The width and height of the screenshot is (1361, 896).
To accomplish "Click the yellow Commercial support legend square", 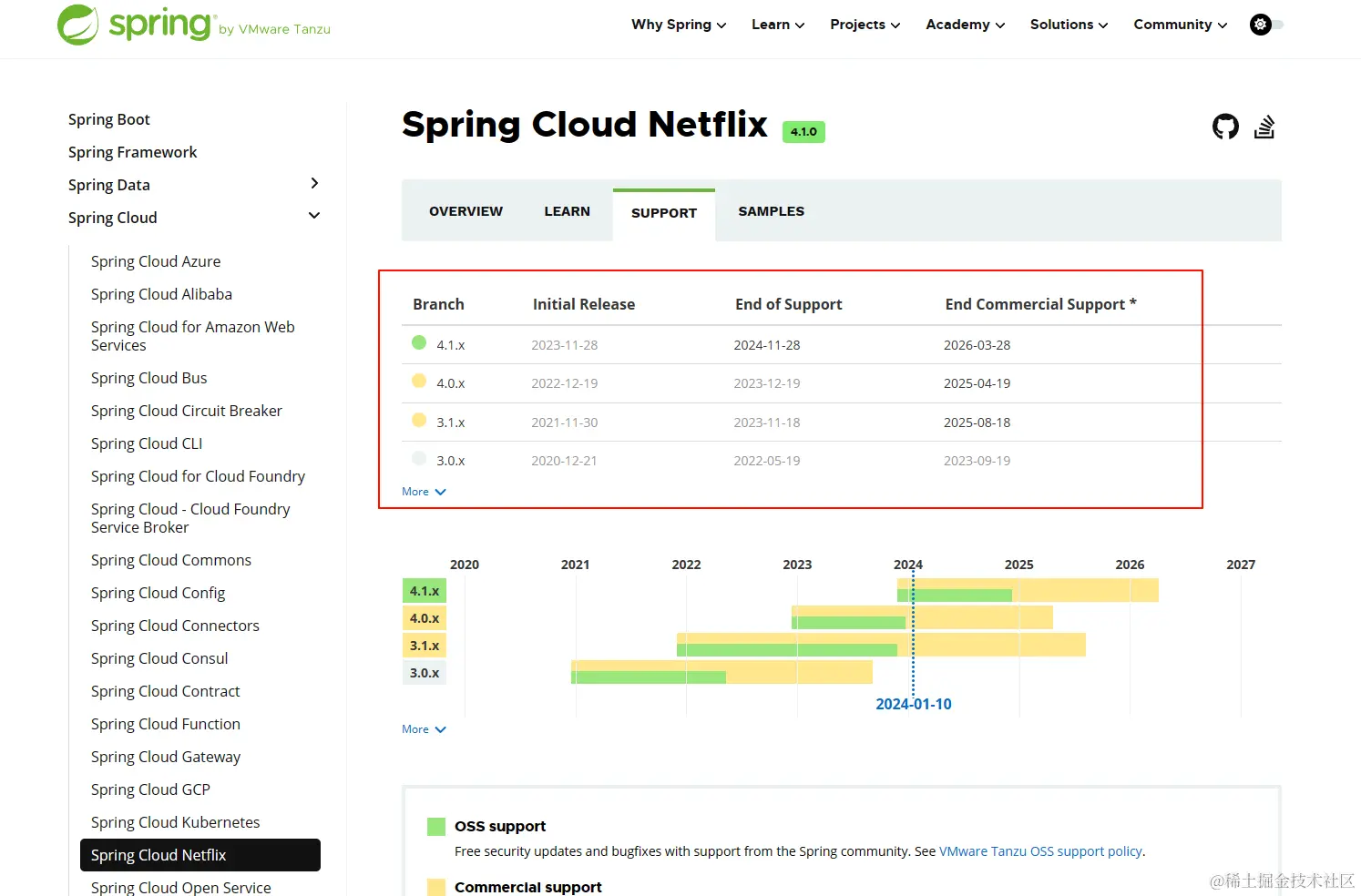I will point(436,887).
